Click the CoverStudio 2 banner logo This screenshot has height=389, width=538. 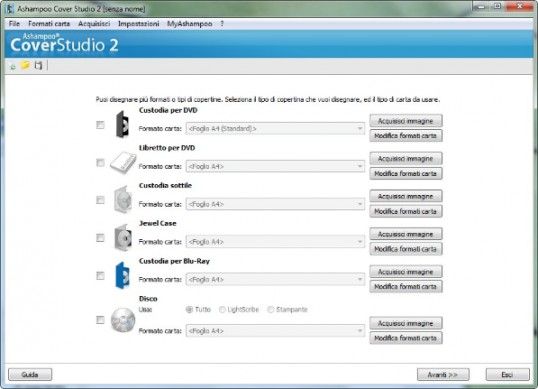pyautogui.click(x=64, y=43)
